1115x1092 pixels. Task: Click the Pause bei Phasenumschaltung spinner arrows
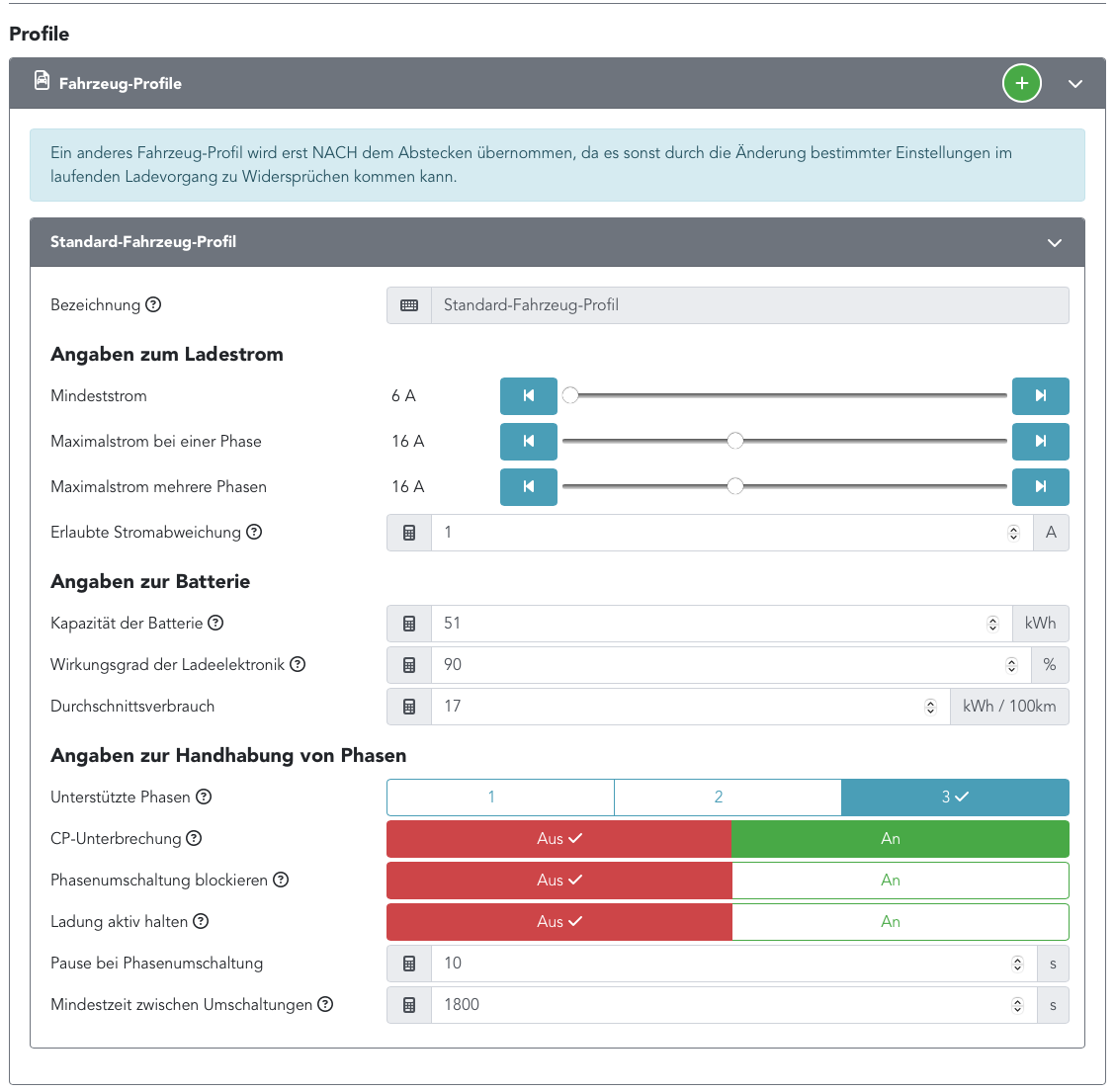click(1017, 965)
